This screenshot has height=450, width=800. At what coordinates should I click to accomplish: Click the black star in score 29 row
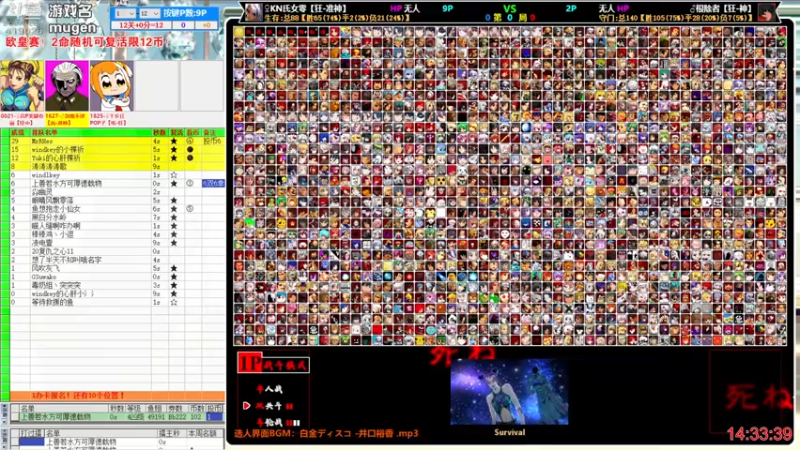(174, 141)
